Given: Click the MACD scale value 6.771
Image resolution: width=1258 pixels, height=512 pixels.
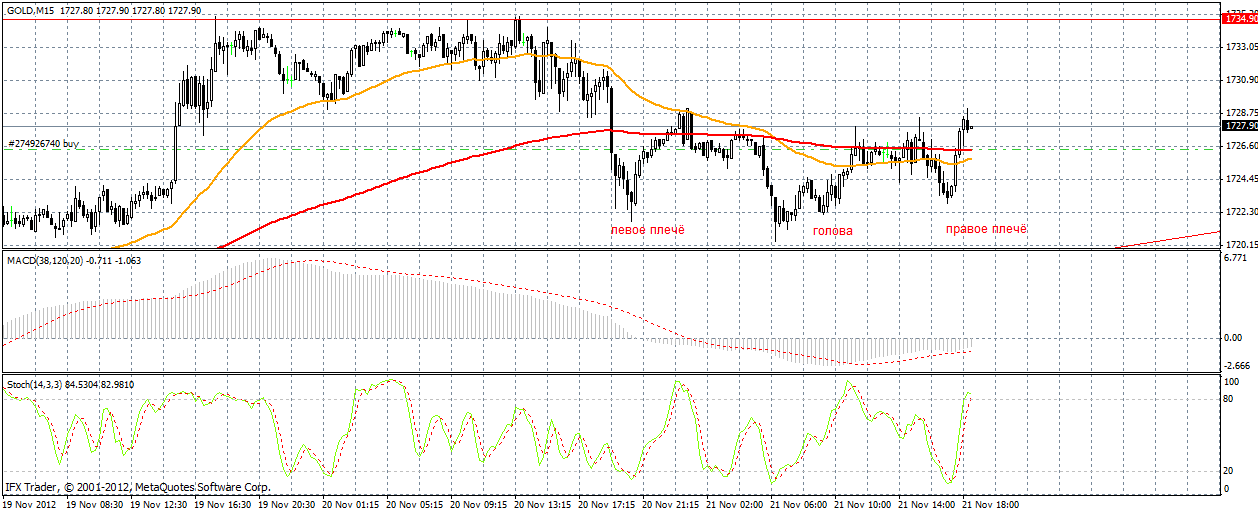Looking at the screenshot, I should pyautogui.click(x=1236, y=258).
